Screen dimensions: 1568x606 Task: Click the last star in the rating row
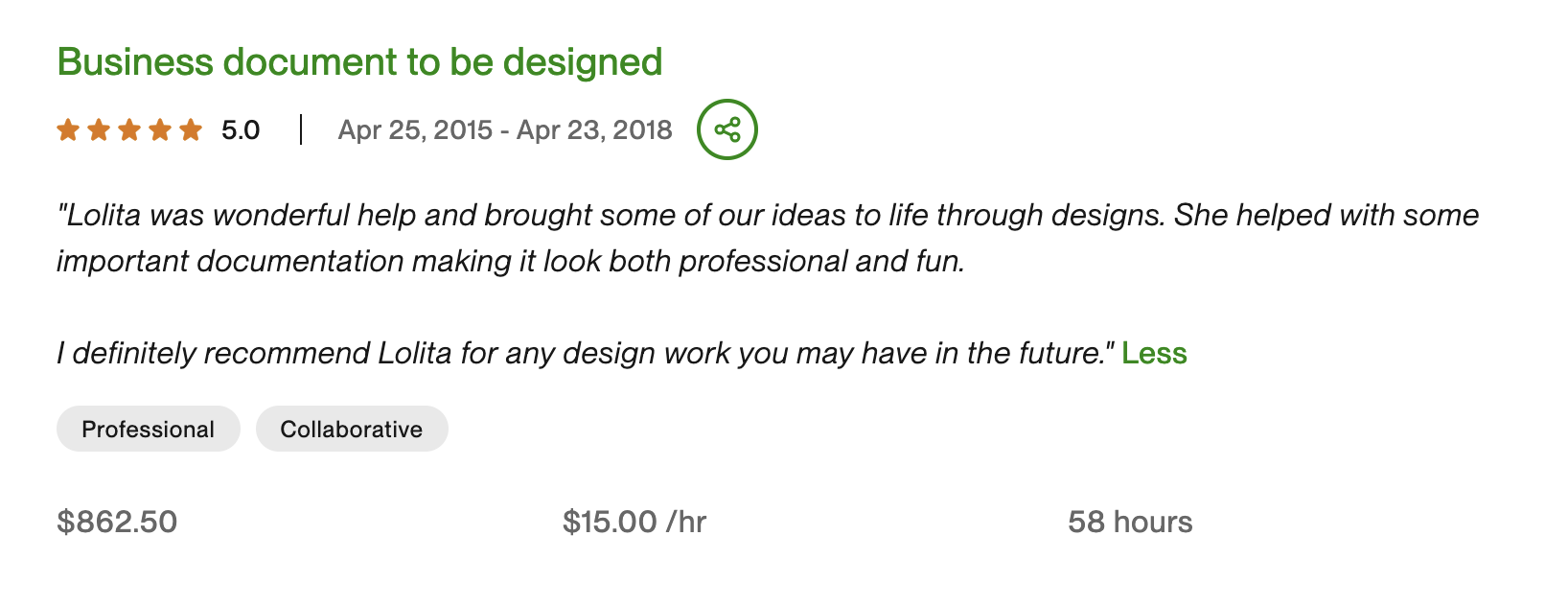coord(189,128)
